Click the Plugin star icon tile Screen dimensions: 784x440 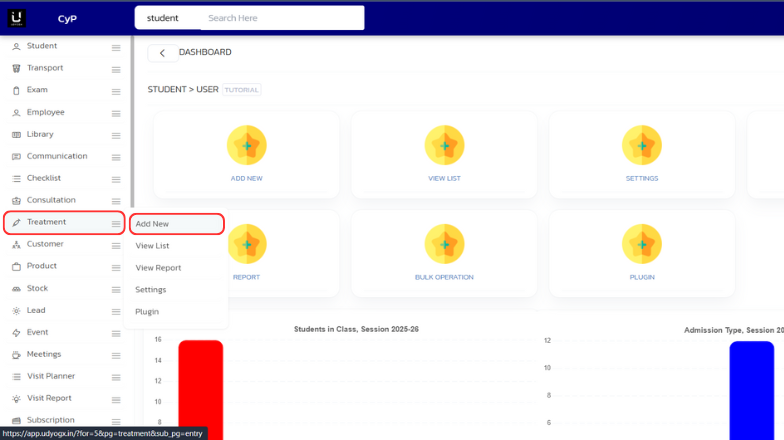(x=641, y=244)
